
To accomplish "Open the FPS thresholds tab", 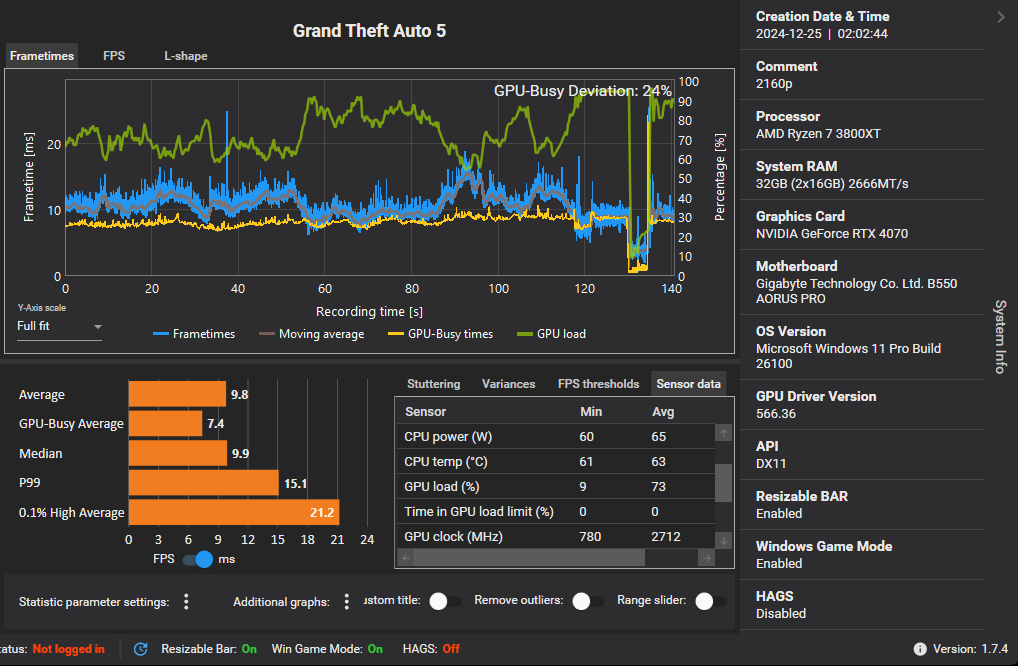I will point(599,384).
